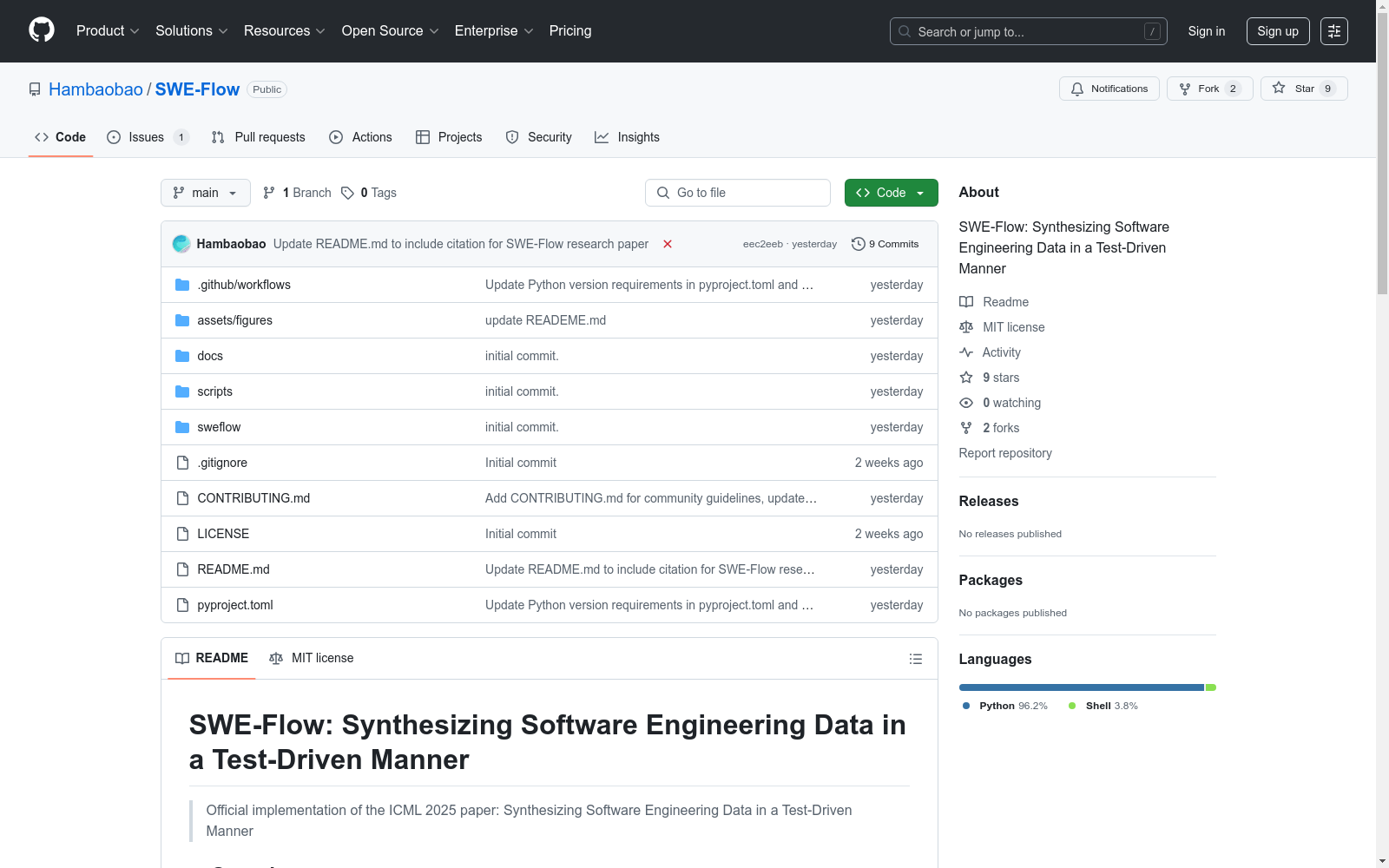1389x868 pixels.
Task: Open the README outline list icon
Action: tap(915, 659)
